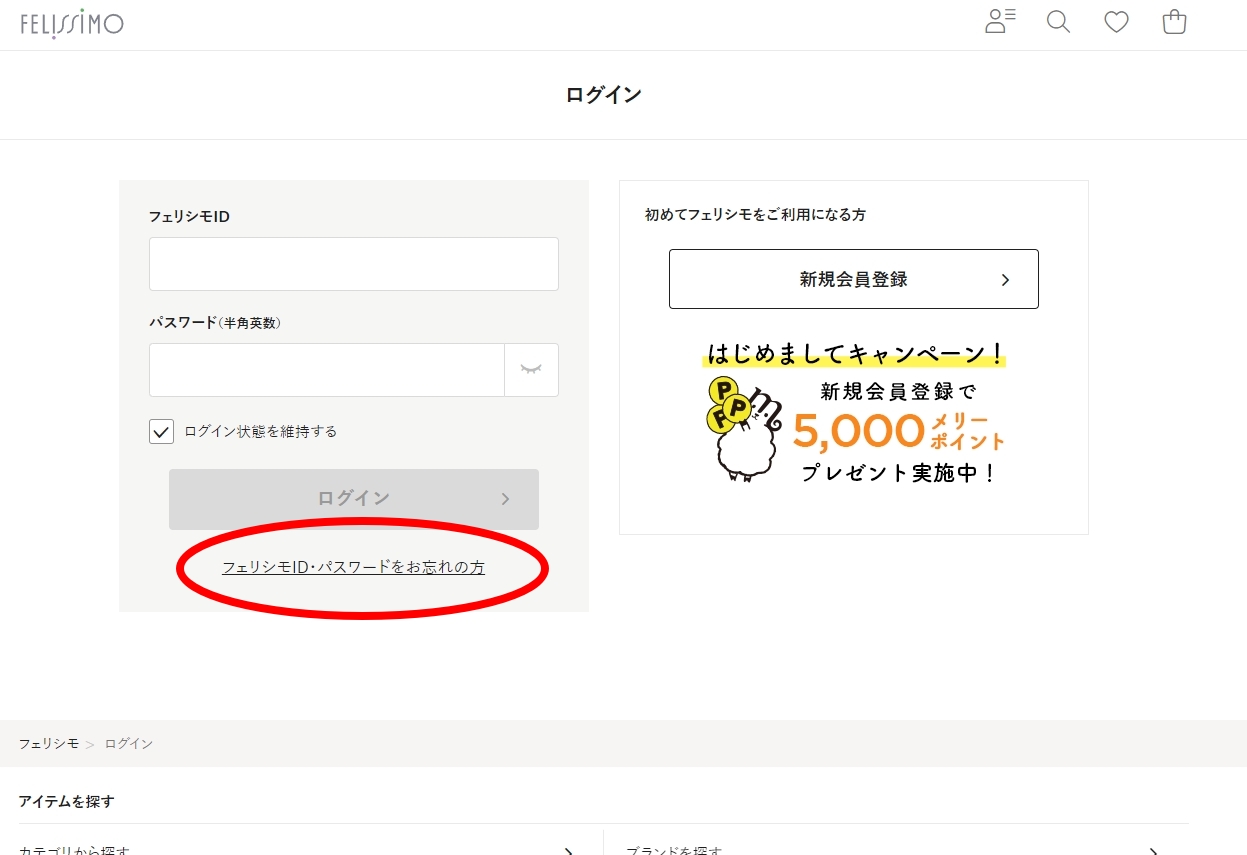Screen dimensions: 1247x855
Task: Toggle password visibility eye icon
Action: click(x=531, y=370)
